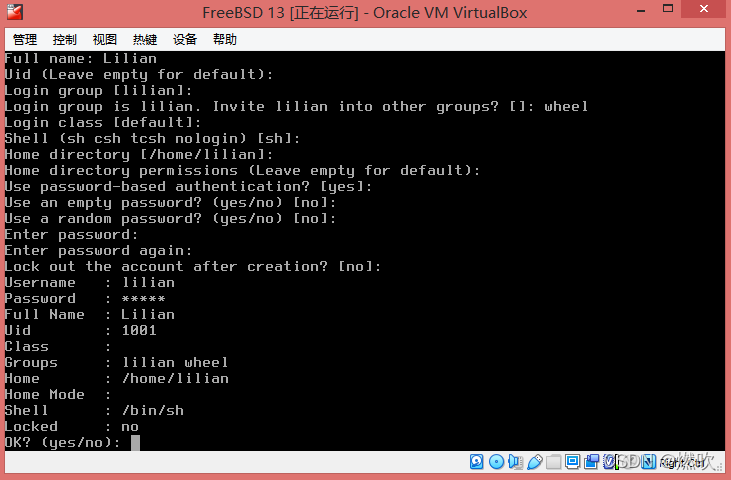Click the video recording status icon
The image size is (731, 480).
point(591,461)
